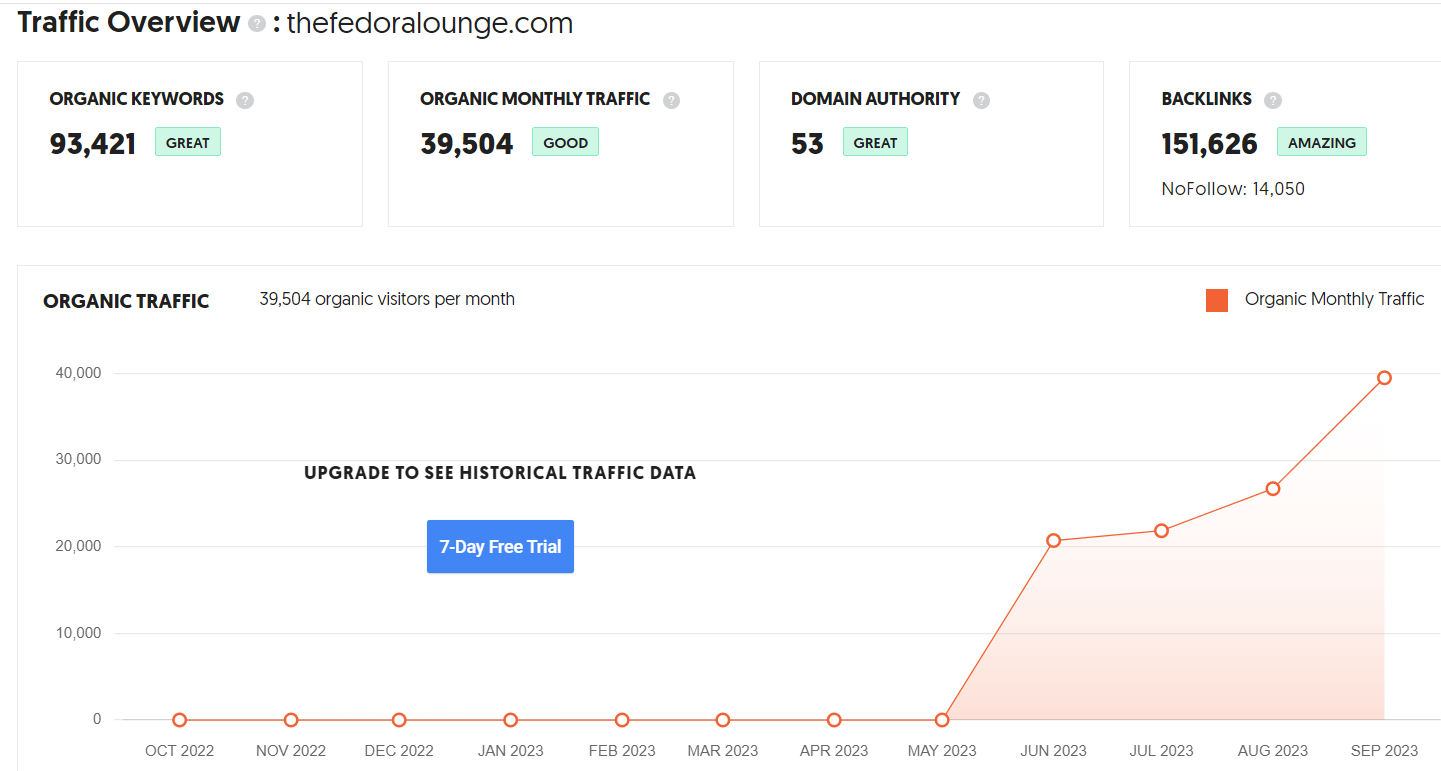Click the JUN 2023 x-axis label
The width and height of the screenshot is (1441, 771).
pyautogui.click(x=1053, y=751)
